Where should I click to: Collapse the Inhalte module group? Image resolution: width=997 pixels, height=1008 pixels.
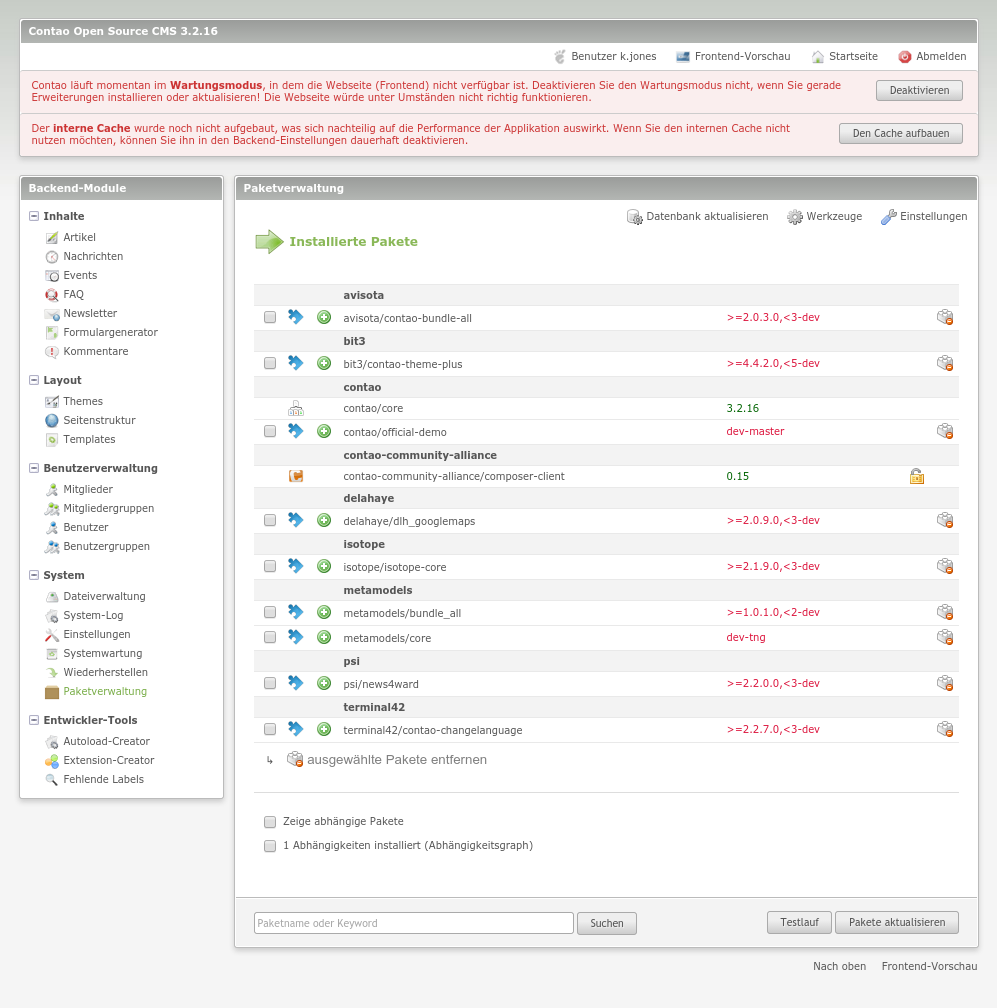tap(34, 216)
